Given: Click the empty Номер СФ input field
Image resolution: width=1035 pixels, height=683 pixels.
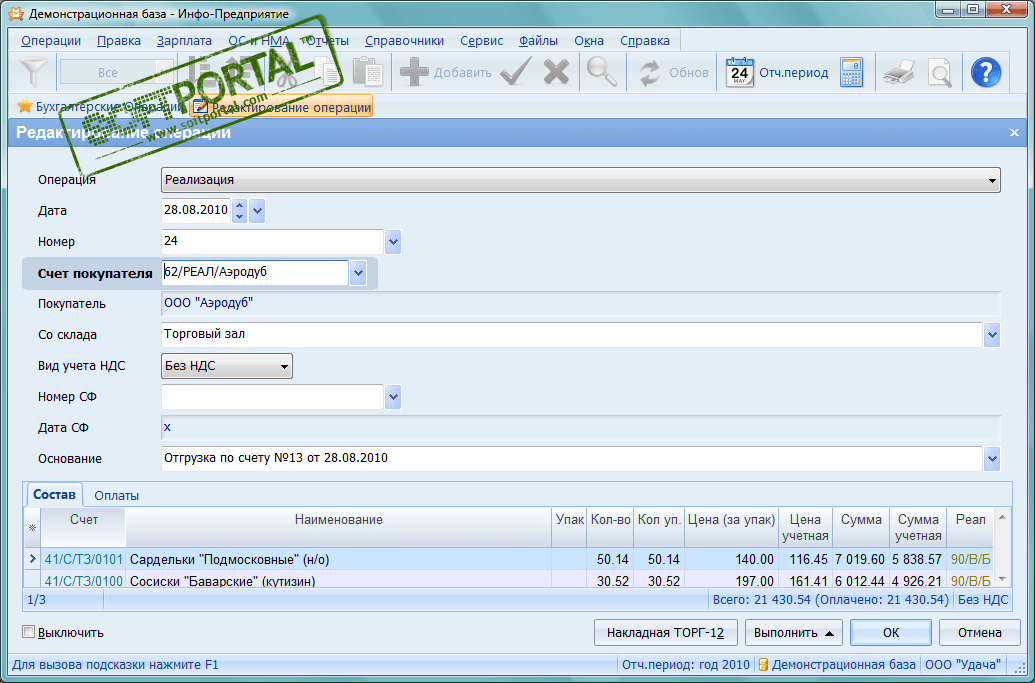Looking at the screenshot, I should pos(272,397).
